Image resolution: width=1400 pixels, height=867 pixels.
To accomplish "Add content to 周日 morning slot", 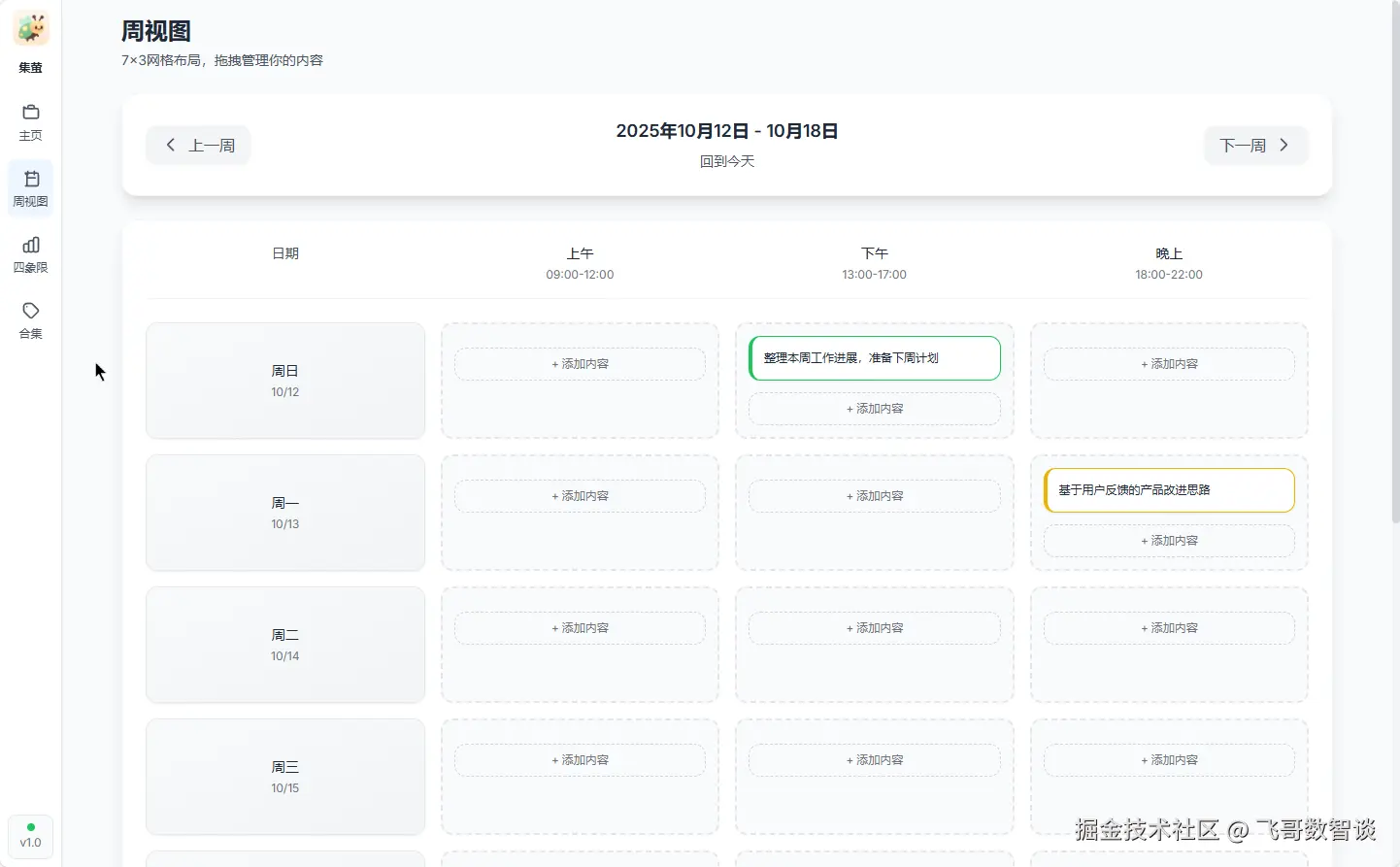I will [x=580, y=363].
